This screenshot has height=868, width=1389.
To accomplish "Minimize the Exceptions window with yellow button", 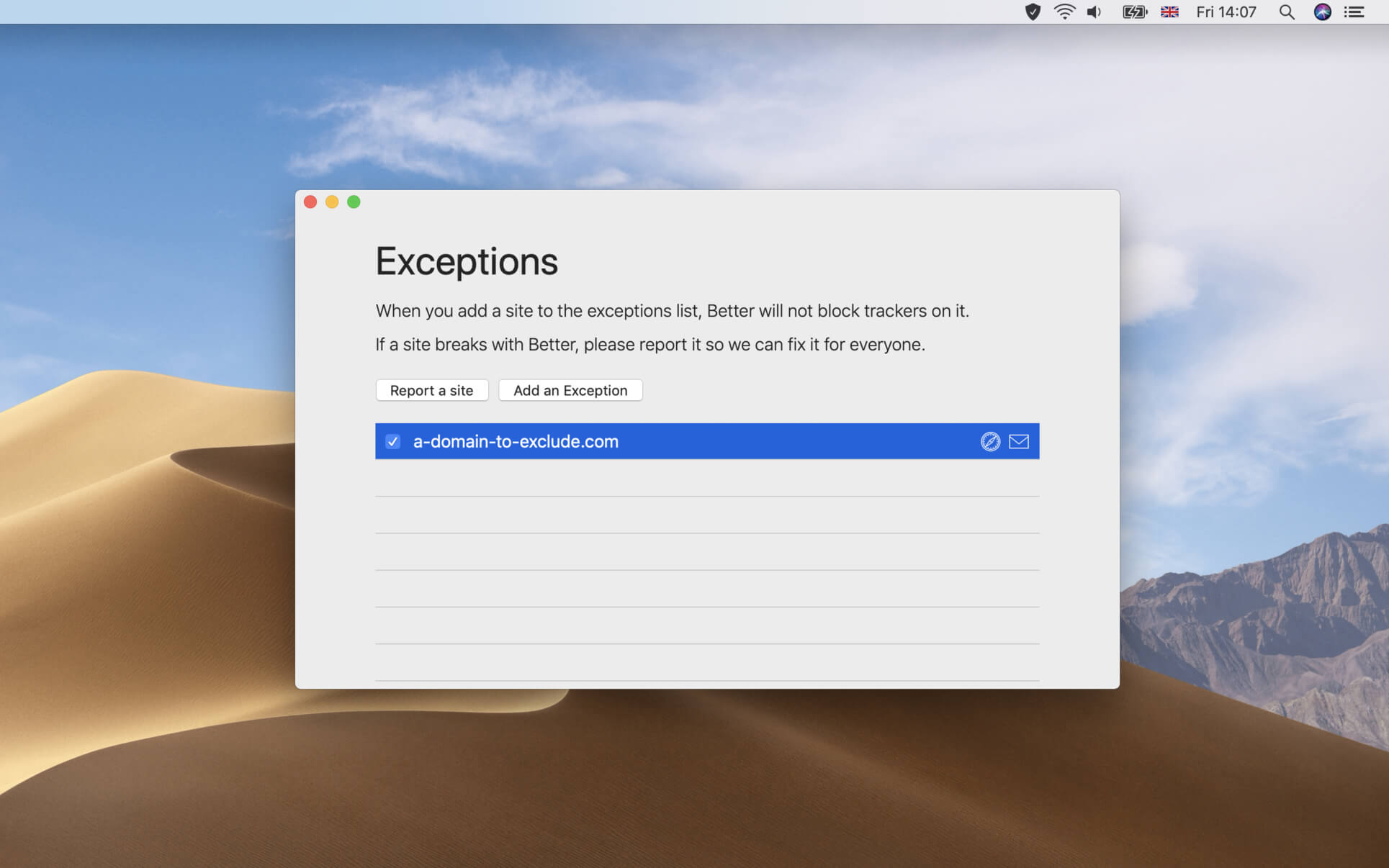I will 332,202.
